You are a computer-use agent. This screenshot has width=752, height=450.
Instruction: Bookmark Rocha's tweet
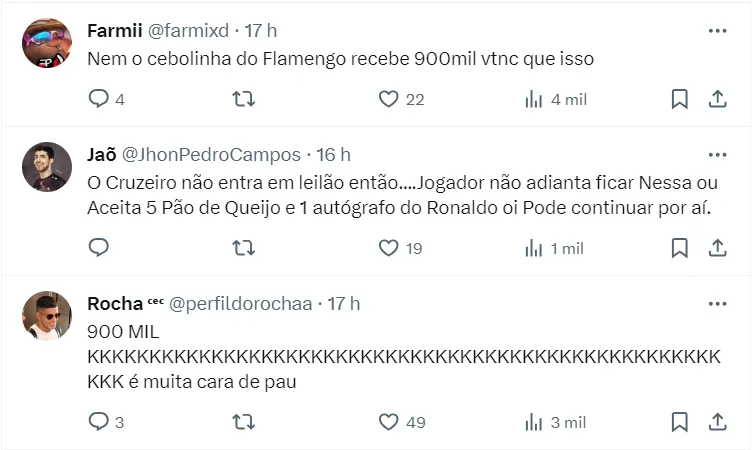679,422
